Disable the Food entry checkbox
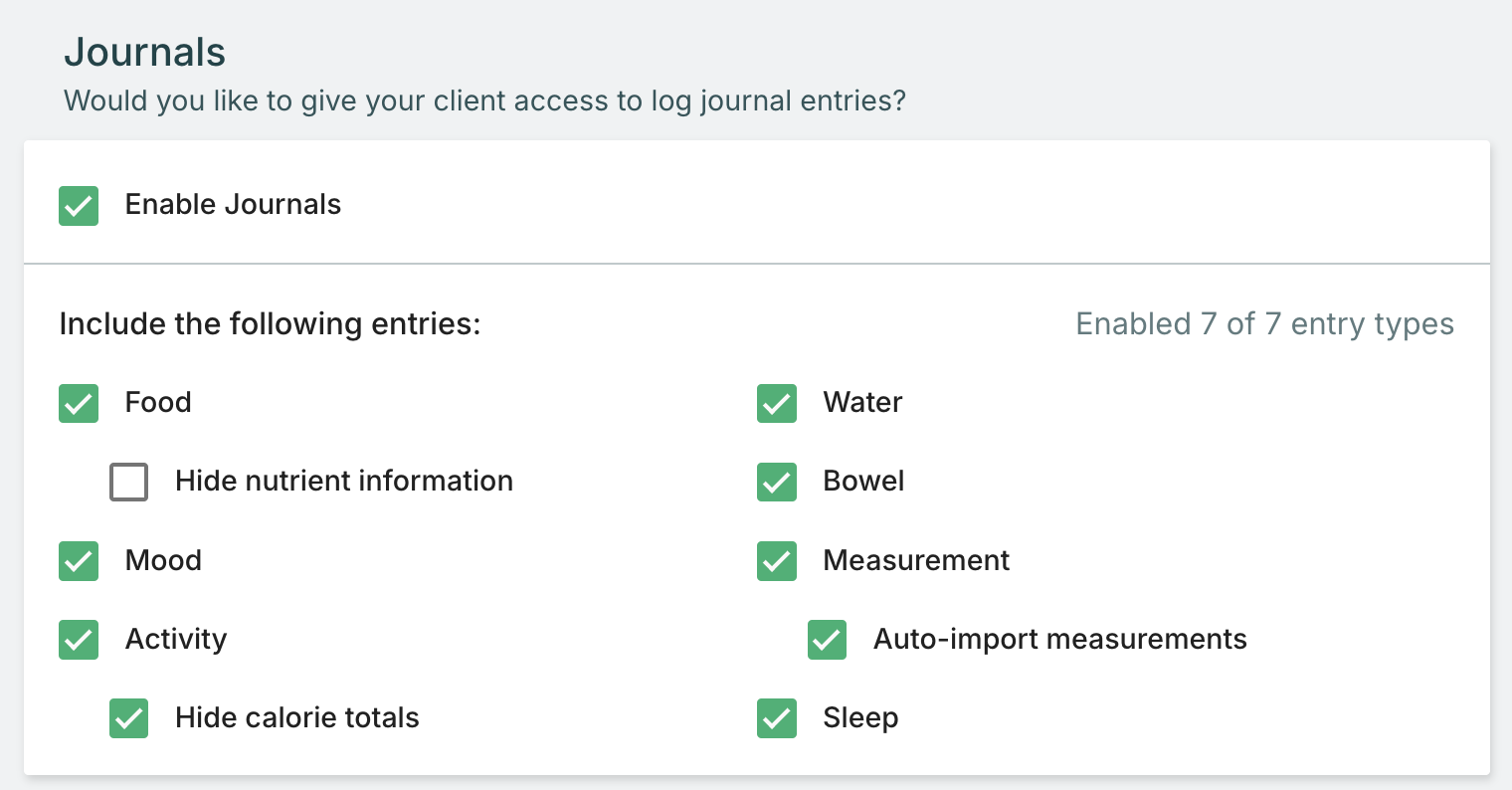 [79, 404]
